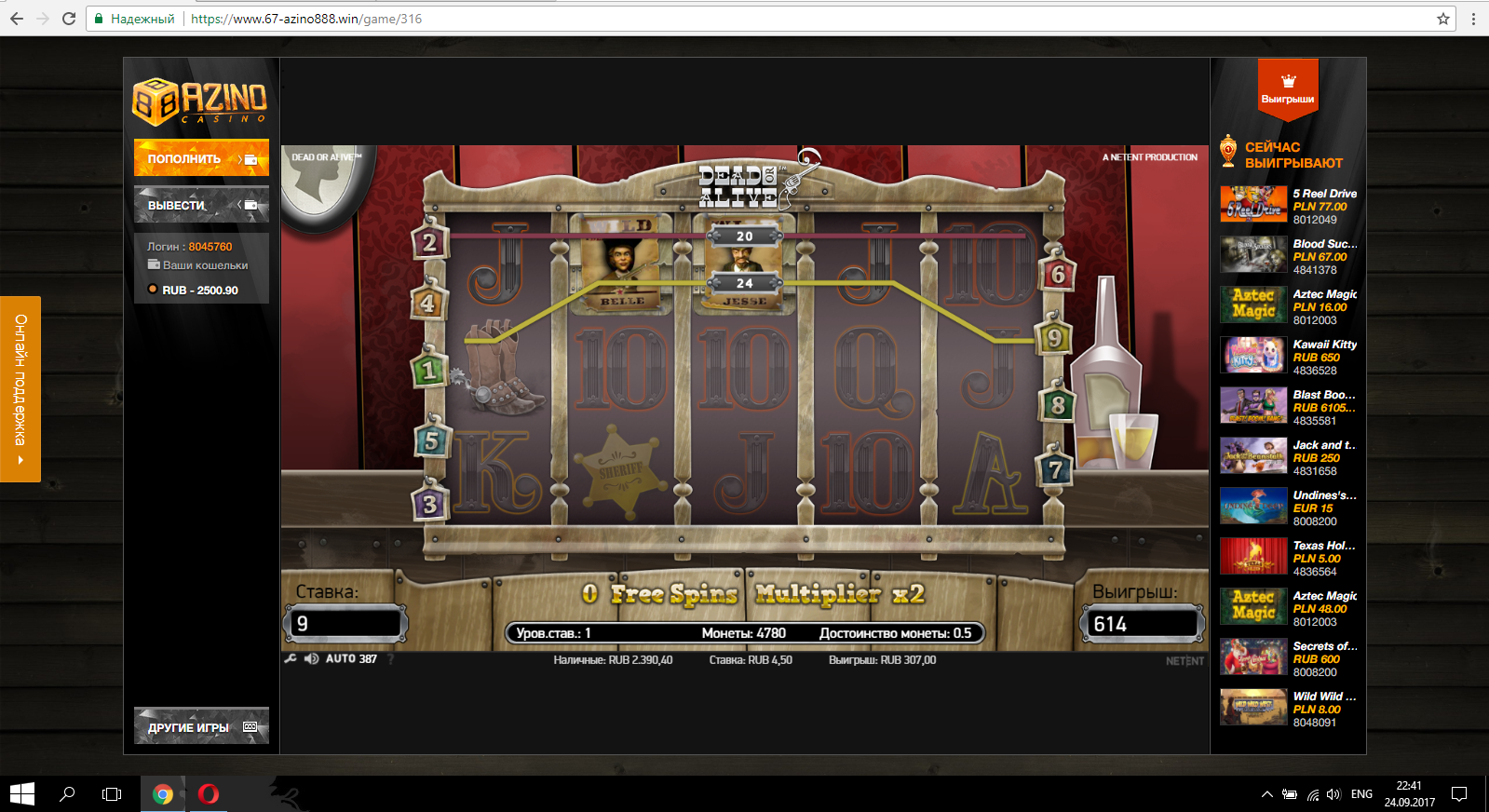The width and height of the screenshot is (1489, 812).
Task: Select payline number 3 marker
Action: click(x=429, y=504)
